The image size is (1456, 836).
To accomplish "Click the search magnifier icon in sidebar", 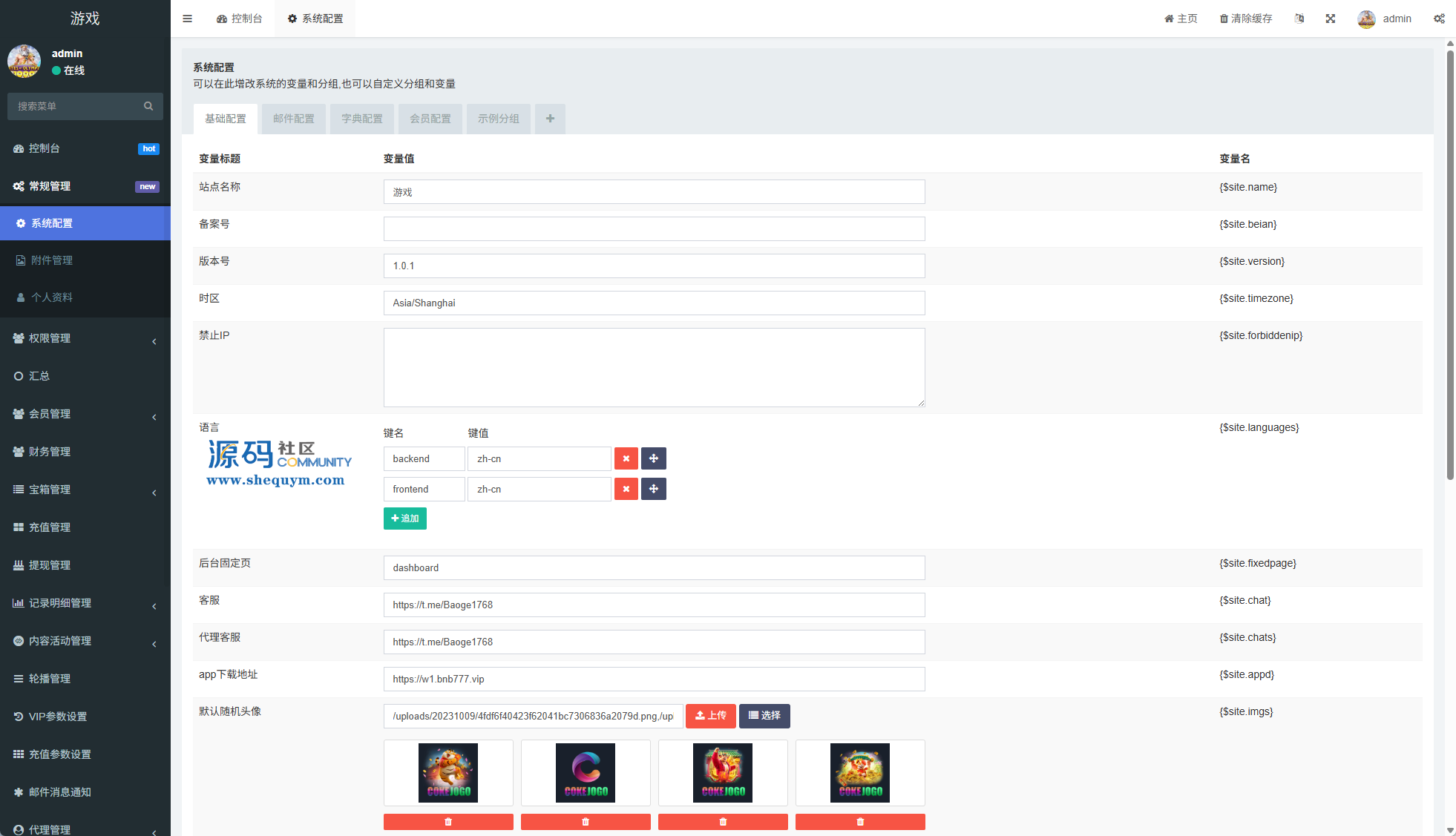I will click(148, 106).
